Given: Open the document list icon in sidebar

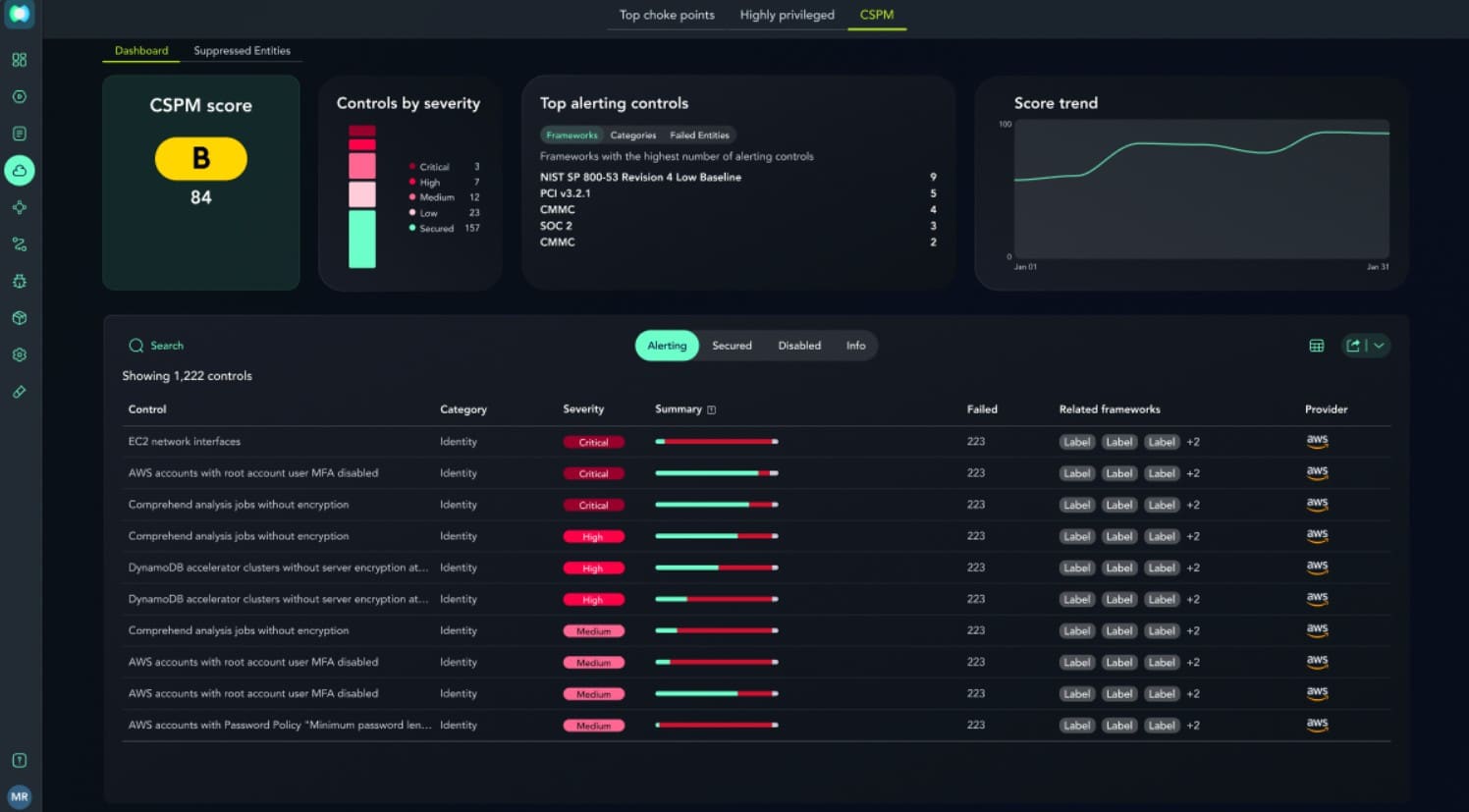Looking at the screenshot, I should pos(19,134).
